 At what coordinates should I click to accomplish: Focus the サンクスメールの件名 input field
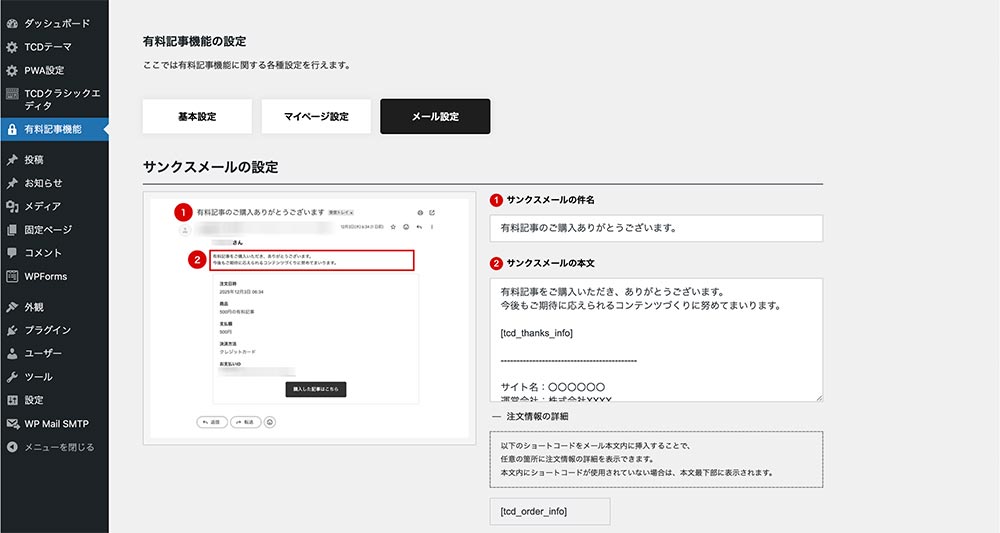coord(656,228)
